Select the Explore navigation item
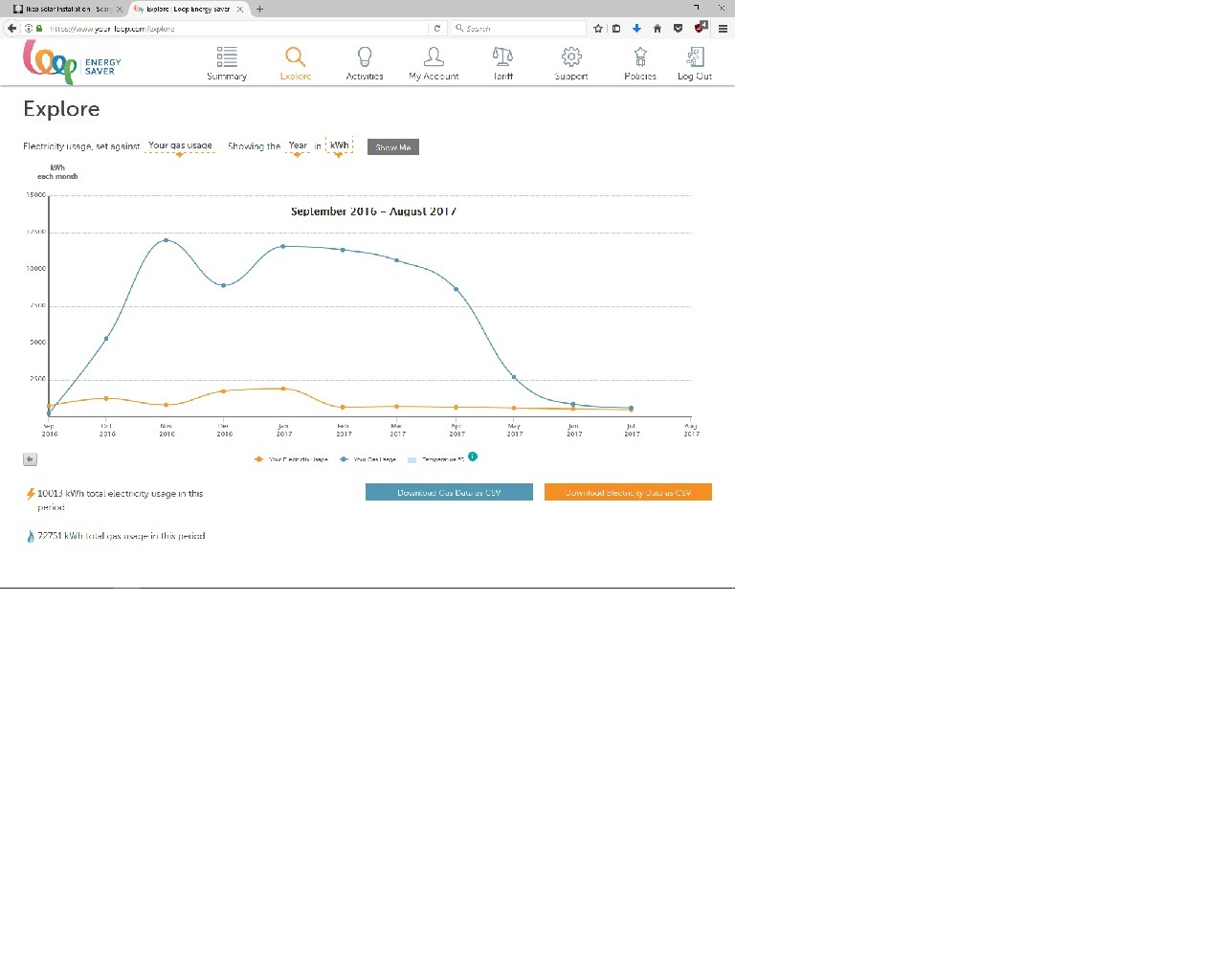Screen dimensions: 1225x980 (x=296, y=63)
